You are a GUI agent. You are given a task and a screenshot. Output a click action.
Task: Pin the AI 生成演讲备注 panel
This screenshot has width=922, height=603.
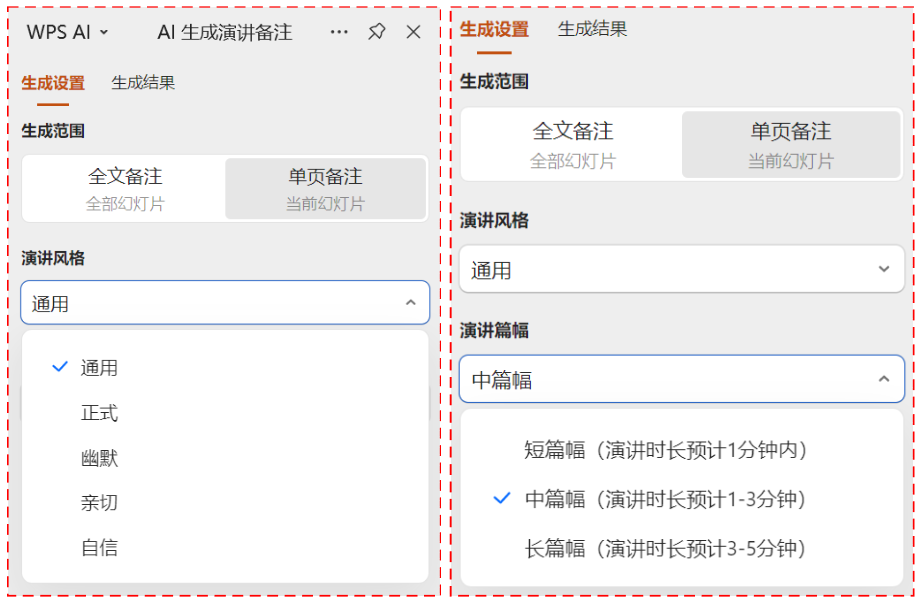376,31
